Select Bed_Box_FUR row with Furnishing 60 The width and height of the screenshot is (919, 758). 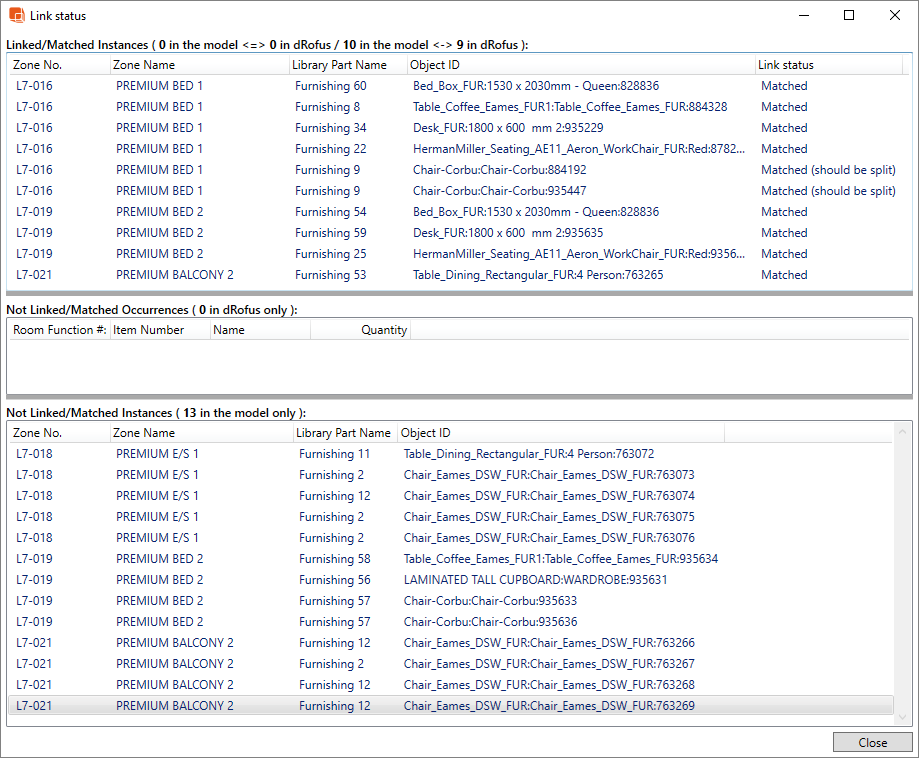pyautogui.click(x=535, y=86)
